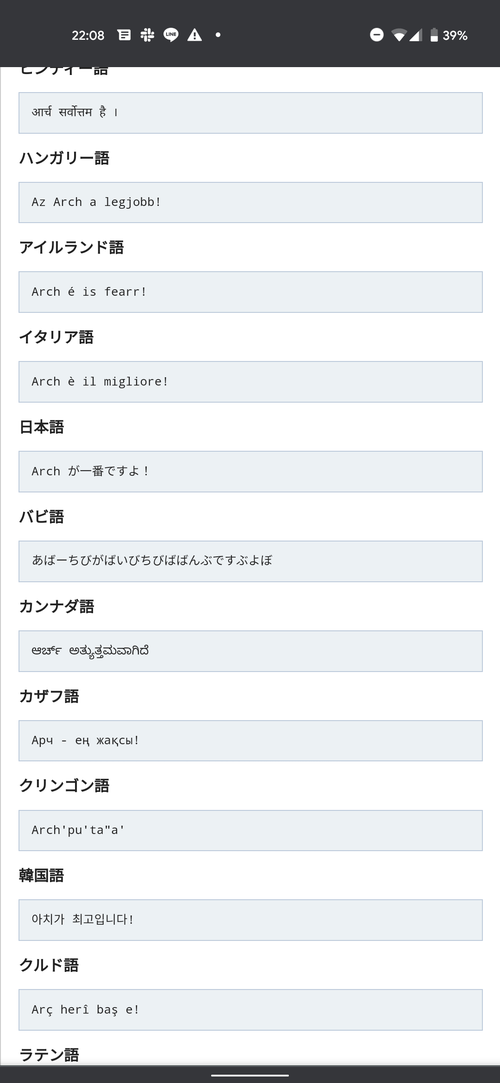
Task: Tap the Arch'pu'ta''a' Klingon code block
Action: [250, 830]
